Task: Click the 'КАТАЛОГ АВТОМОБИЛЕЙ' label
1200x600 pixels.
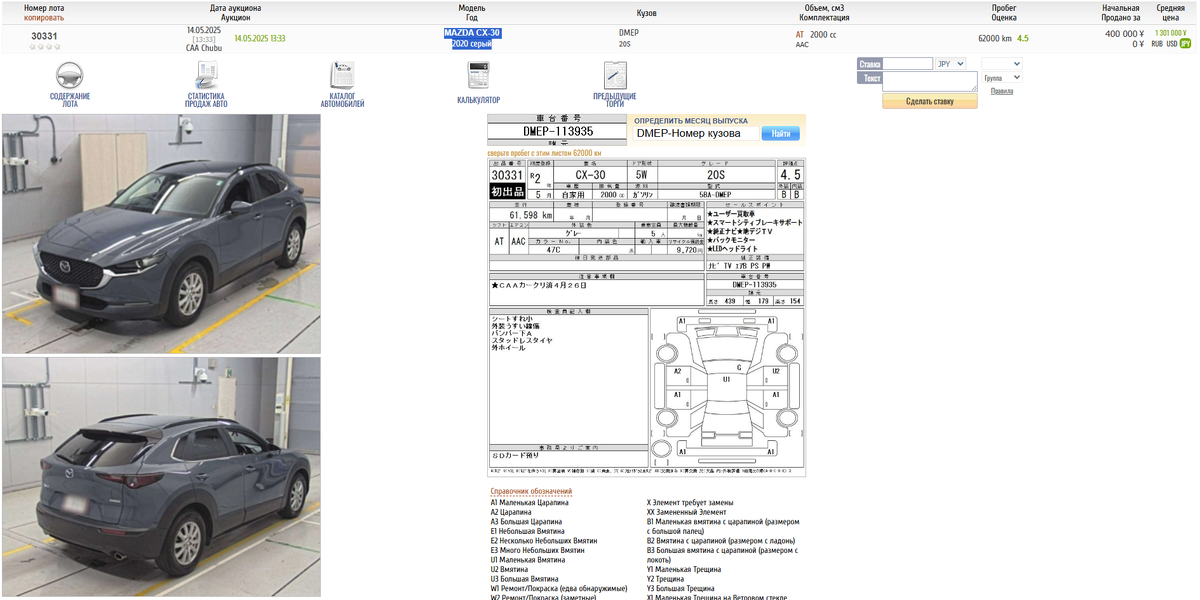Action: point(342,100)
